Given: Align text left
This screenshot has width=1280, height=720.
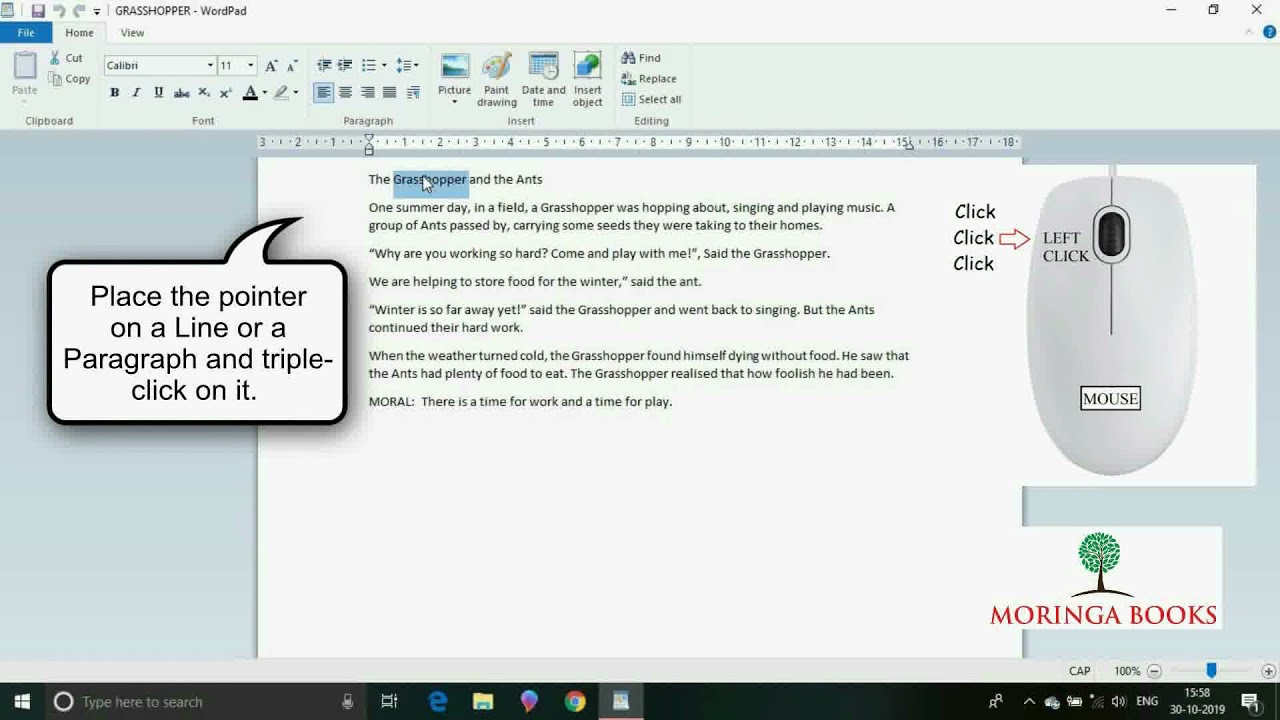Looking at the screenshot, I should click(323, 93).
